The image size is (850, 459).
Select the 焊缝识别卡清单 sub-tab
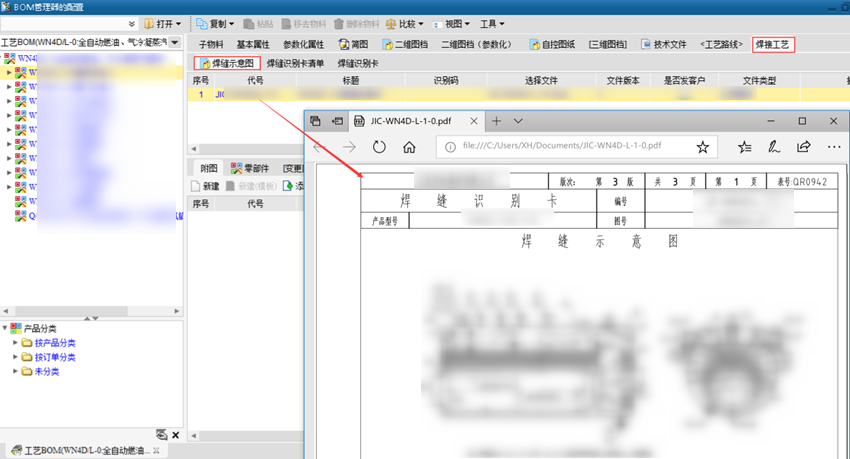coord(295,63)
